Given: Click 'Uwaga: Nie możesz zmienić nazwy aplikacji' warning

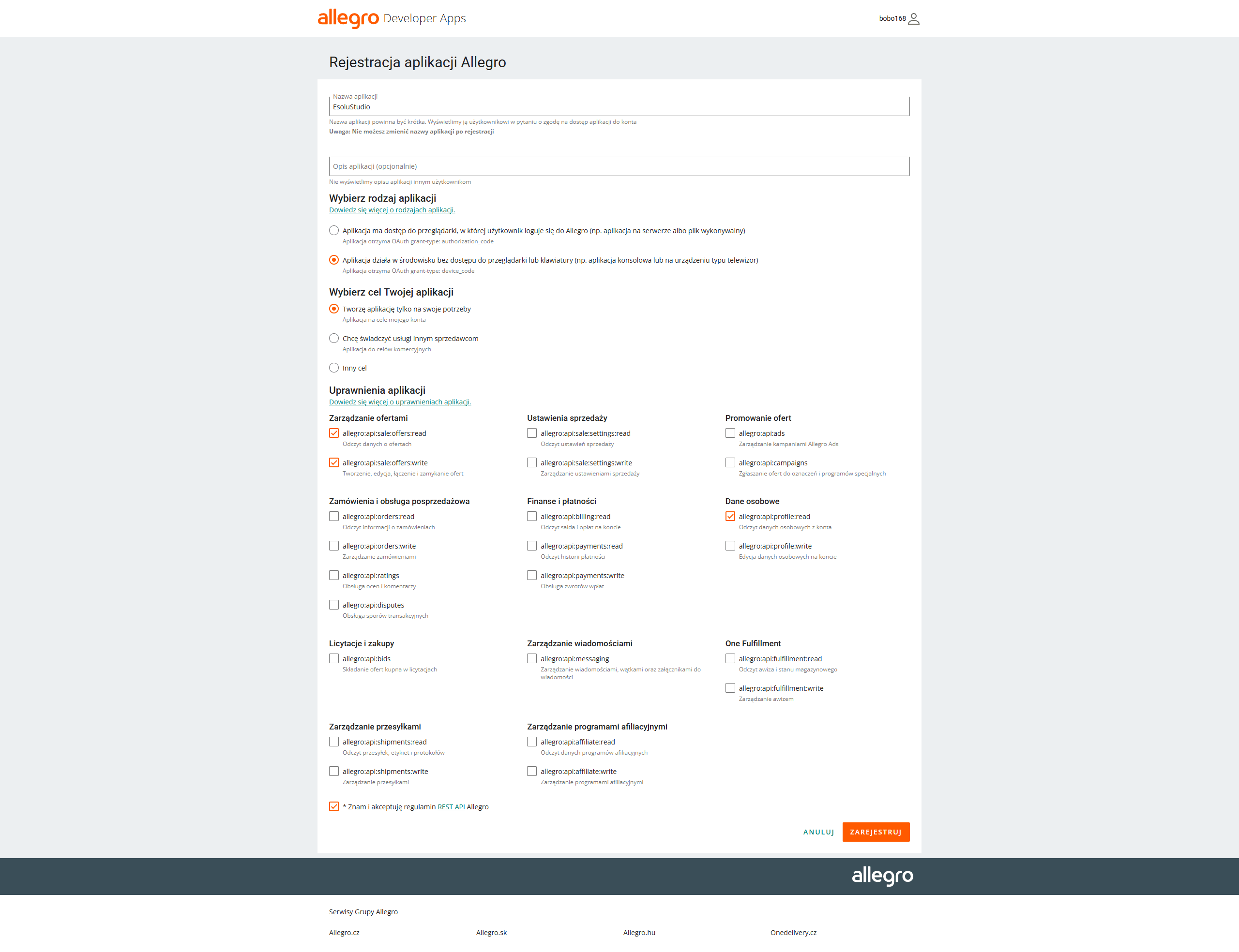Looking at the screenshot, I should 411,132.
